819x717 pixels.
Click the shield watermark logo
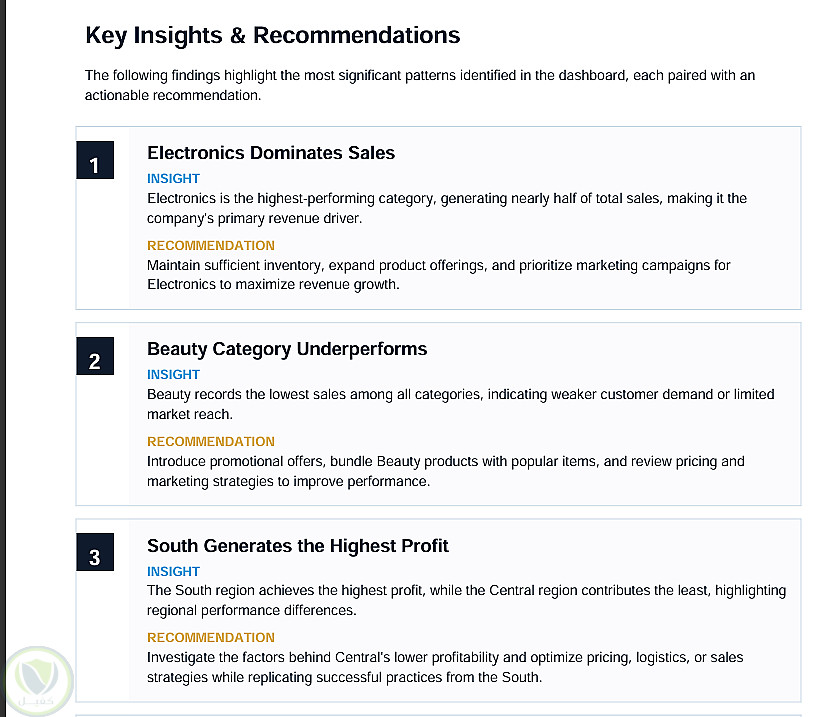(38, 681)
